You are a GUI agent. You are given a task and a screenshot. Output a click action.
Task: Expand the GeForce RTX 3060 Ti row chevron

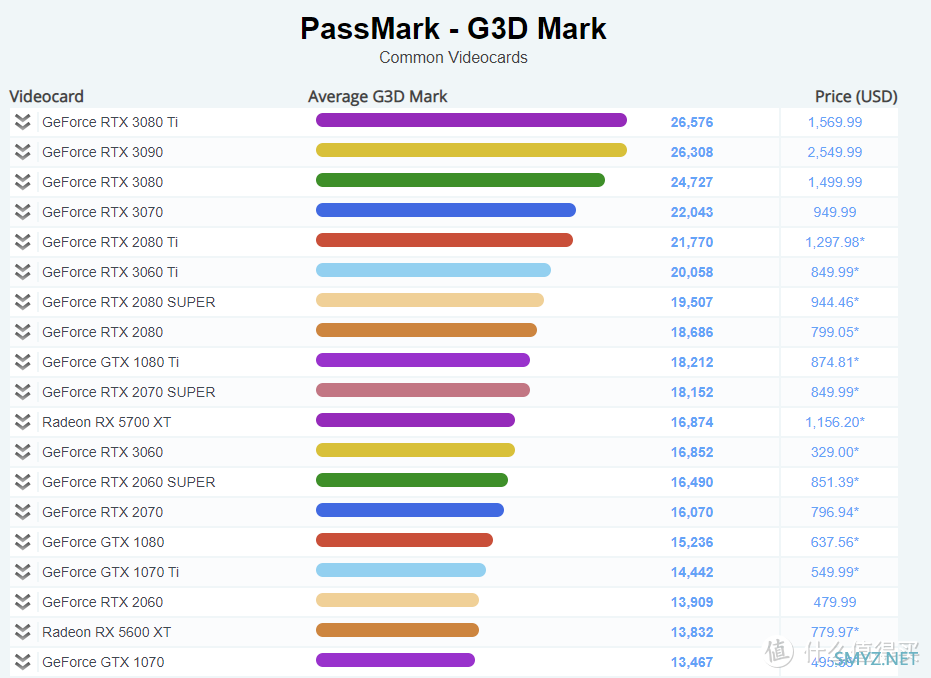[23, 272]
